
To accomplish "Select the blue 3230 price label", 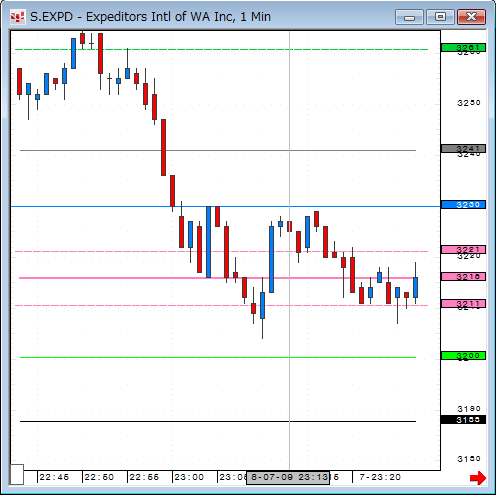I will tap(463, 204).
